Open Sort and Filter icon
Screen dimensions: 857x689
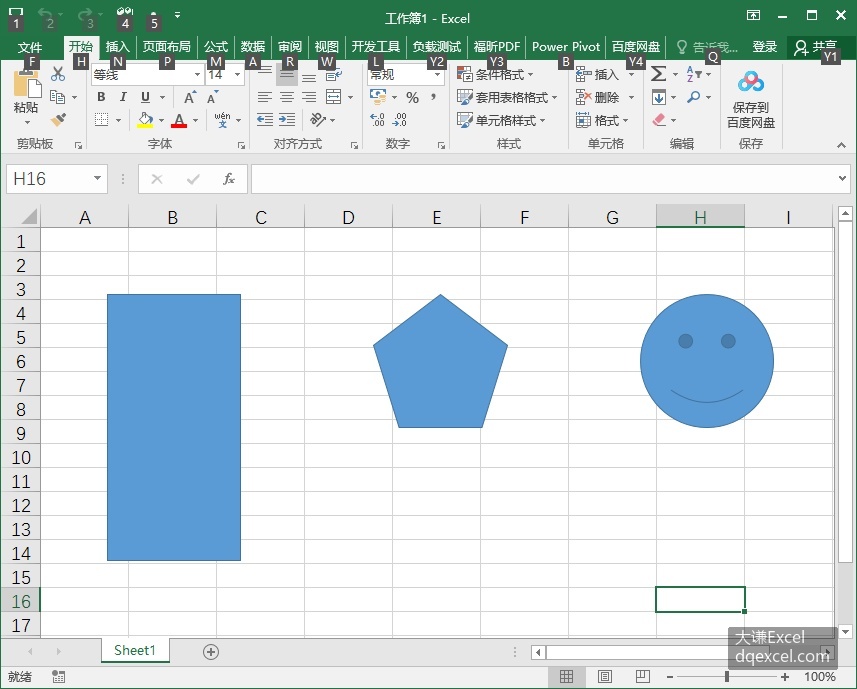[694, 74]
